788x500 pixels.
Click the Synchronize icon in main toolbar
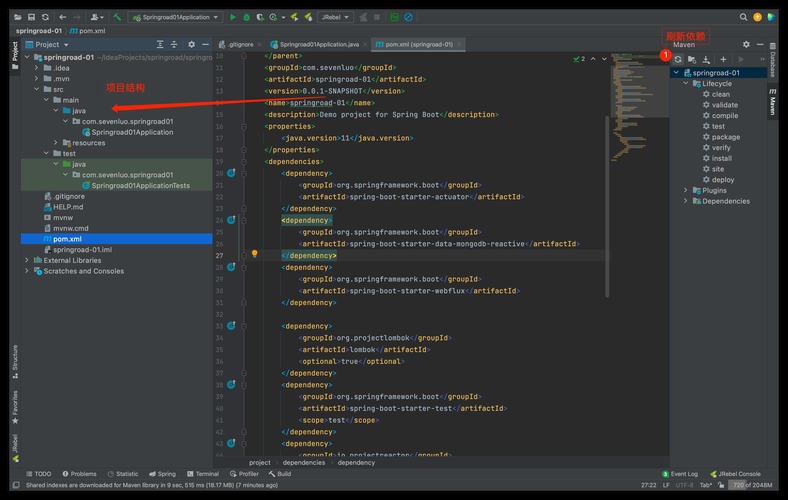click(45, 17)
